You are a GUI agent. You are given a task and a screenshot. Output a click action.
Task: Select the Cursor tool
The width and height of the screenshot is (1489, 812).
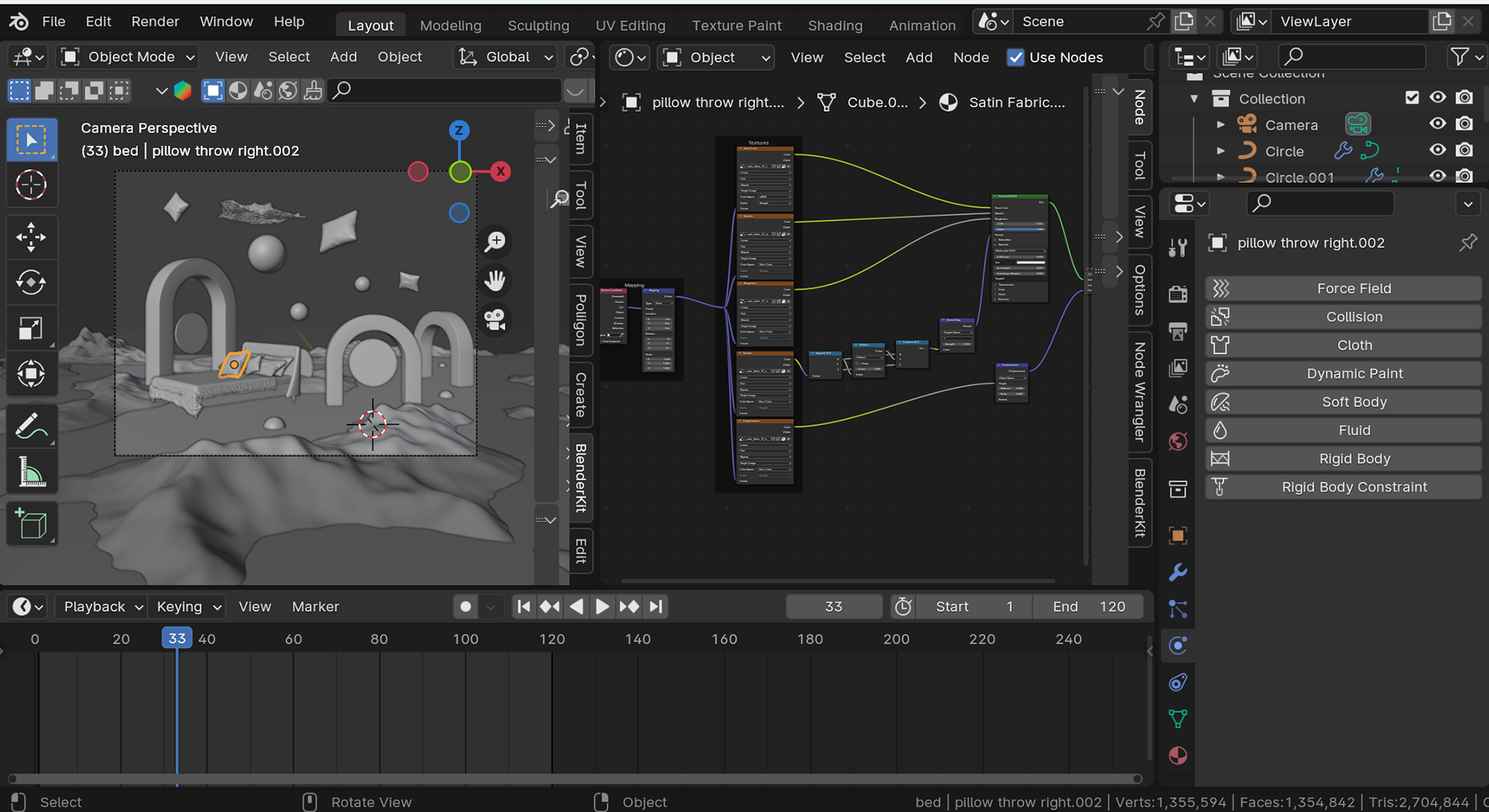pyautogui.click(x=32, y=185)
